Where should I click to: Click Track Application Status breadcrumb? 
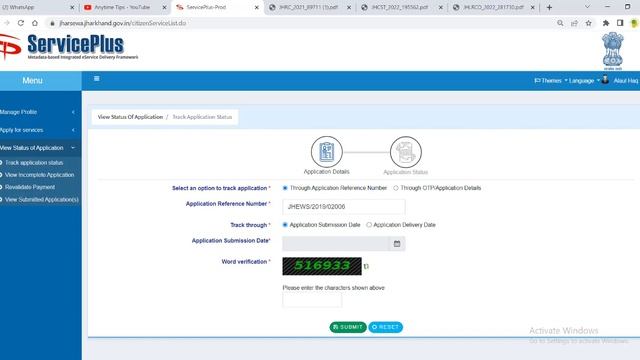[202, 117]
